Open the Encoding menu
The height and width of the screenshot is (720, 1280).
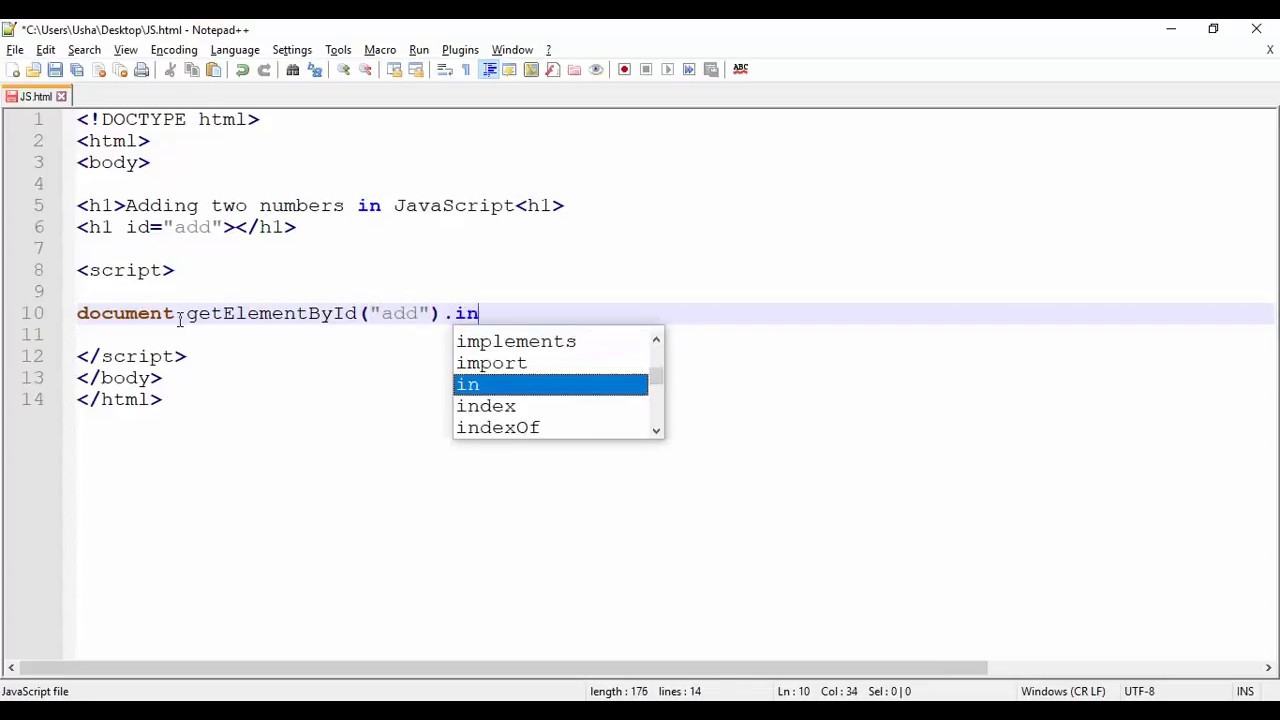[x=174, y=50]
